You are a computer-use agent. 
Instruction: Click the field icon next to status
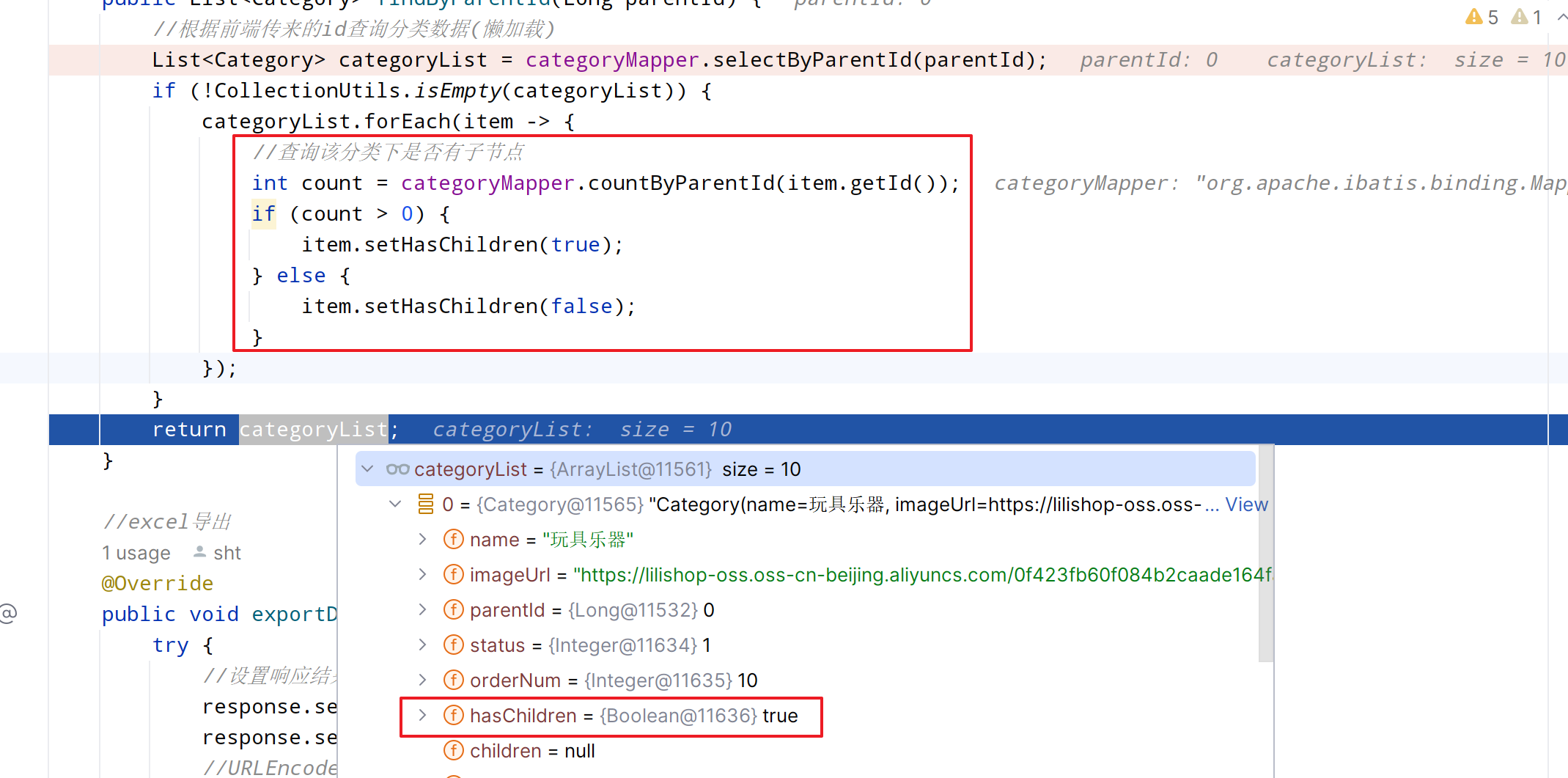(x=454, y=645)
